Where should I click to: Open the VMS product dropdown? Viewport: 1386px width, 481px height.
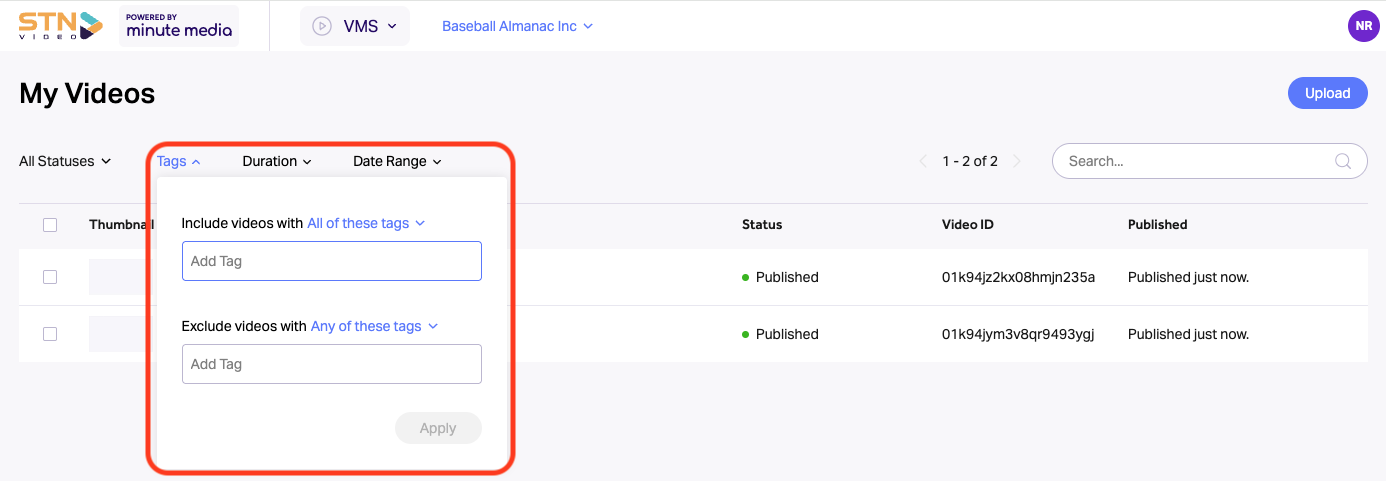coord(355,26)
